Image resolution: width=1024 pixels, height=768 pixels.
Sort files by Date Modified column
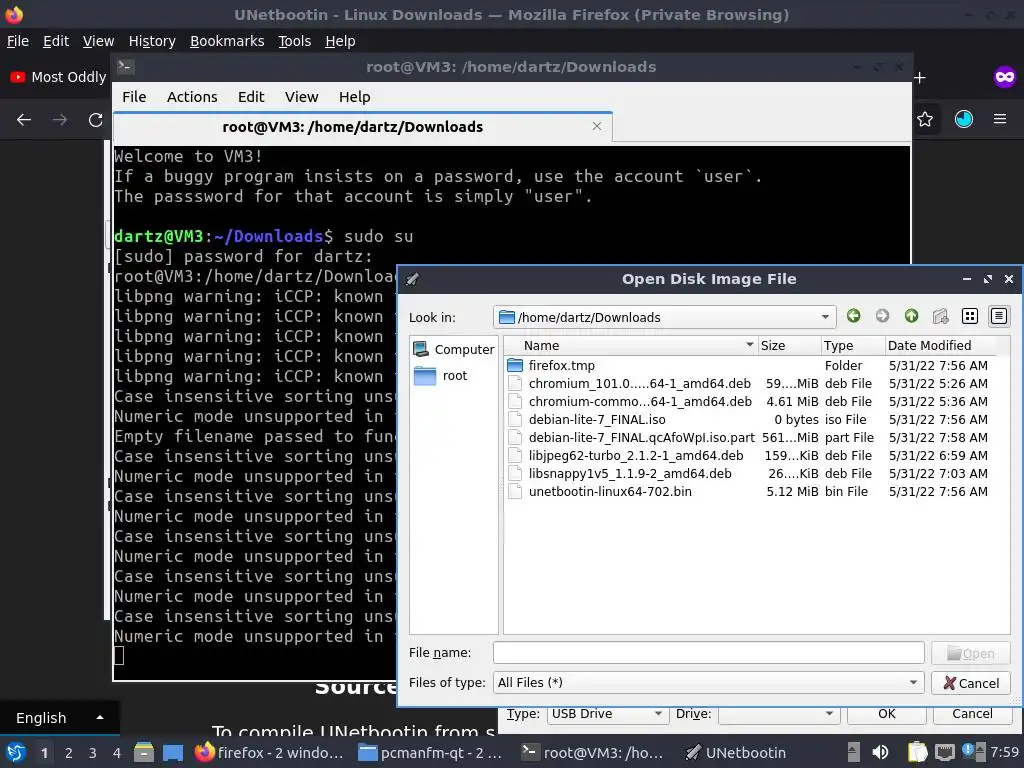pyautogui.click(x=940, y=345)
